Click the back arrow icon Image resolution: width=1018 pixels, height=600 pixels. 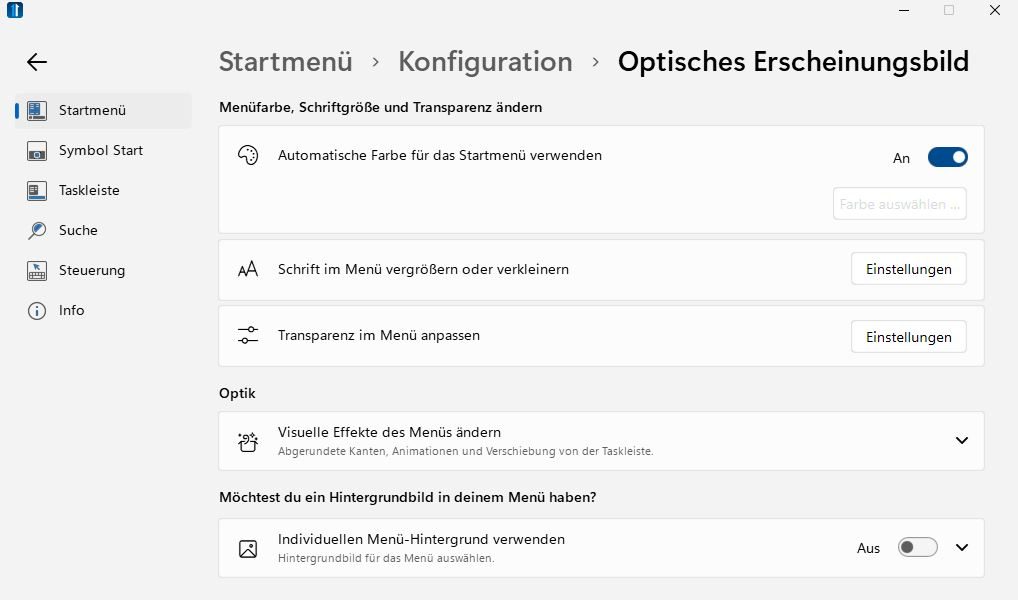(x=37, y=62)
